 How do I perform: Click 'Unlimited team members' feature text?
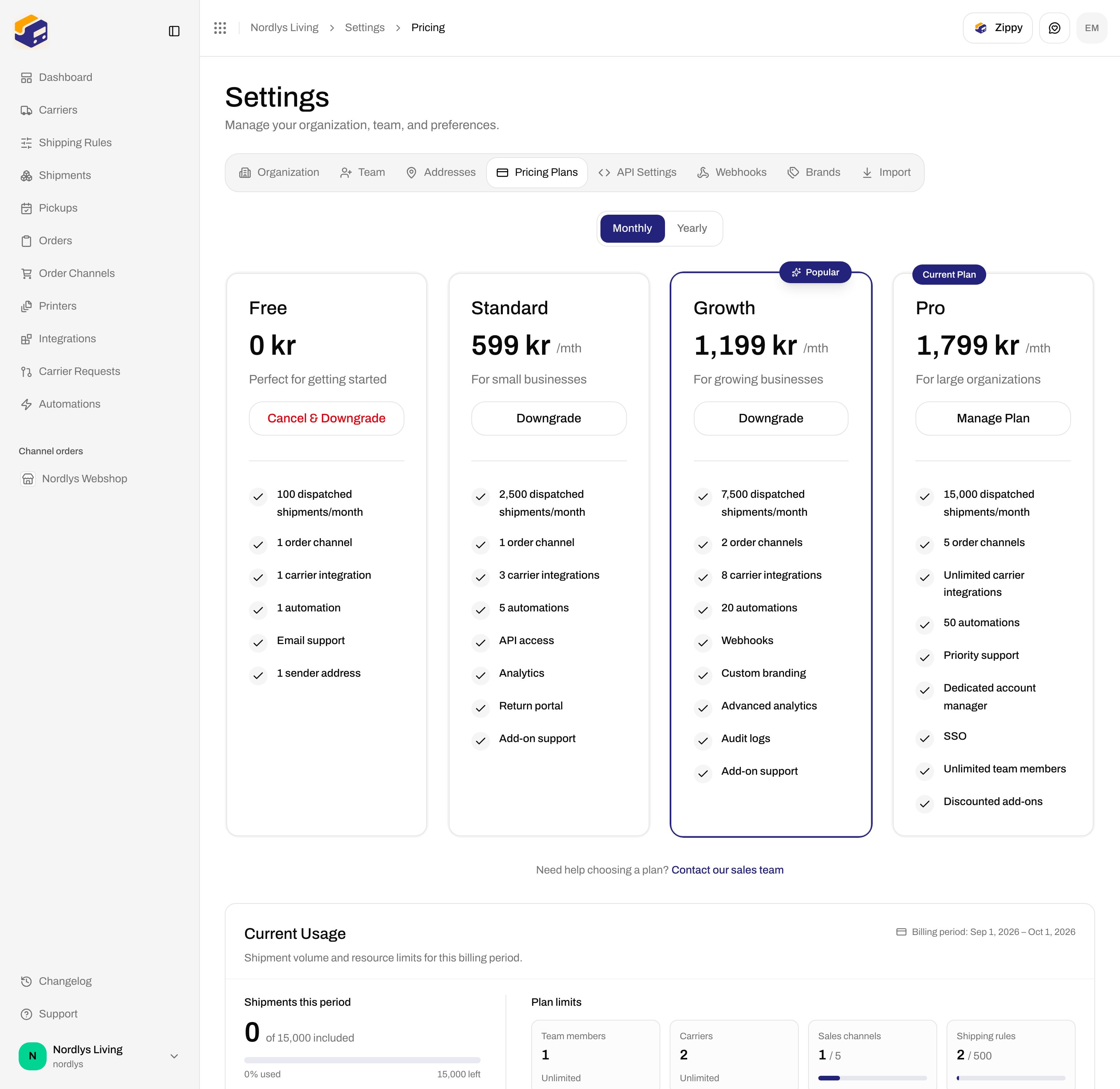click(x=1004, y=769)
